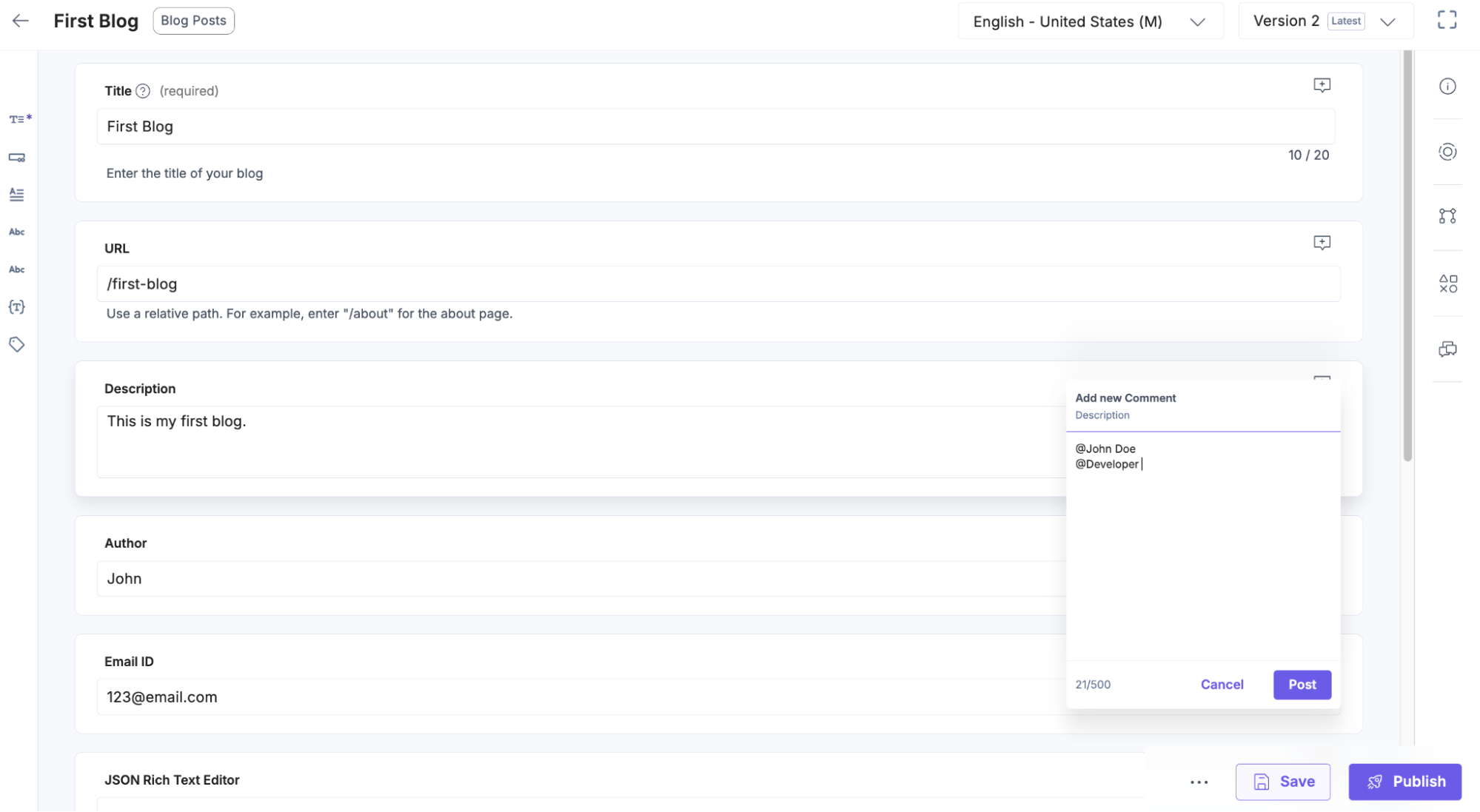
Task: Click the comment/annotation icon on Title field
Action: (1323, 86)
